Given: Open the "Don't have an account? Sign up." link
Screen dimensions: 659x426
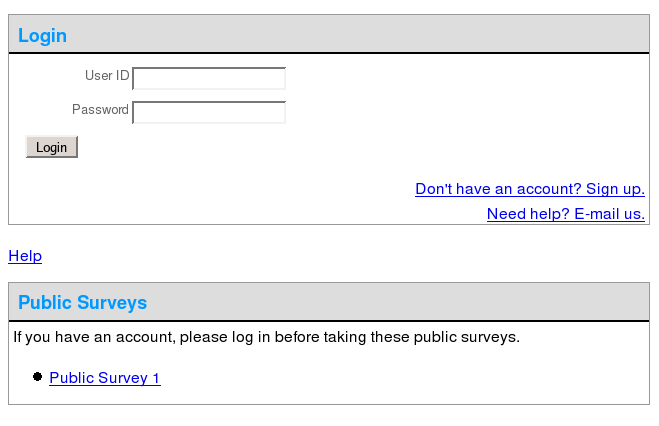Looking at the screenshot, I should tap(530, 189).
